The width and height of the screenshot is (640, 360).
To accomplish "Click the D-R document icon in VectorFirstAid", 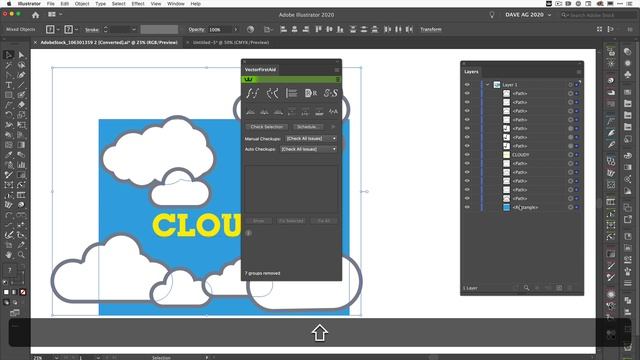I will [311, 93].
